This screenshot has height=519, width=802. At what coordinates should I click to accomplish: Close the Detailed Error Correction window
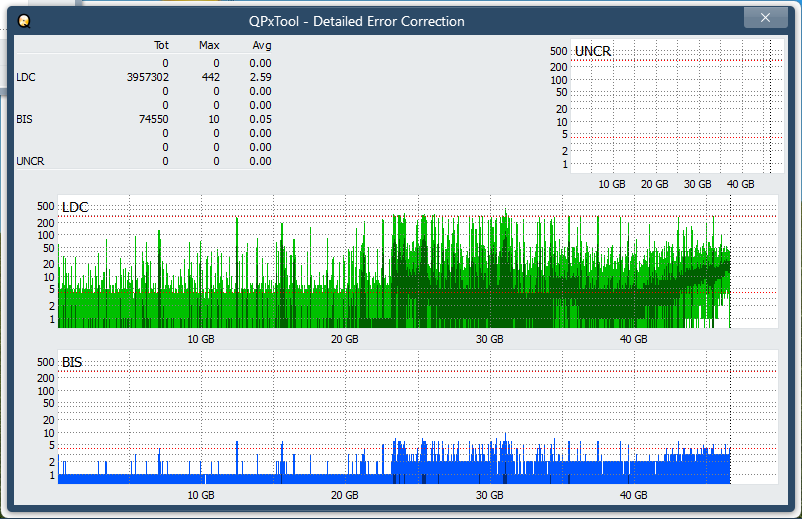[x=765, y=18]
